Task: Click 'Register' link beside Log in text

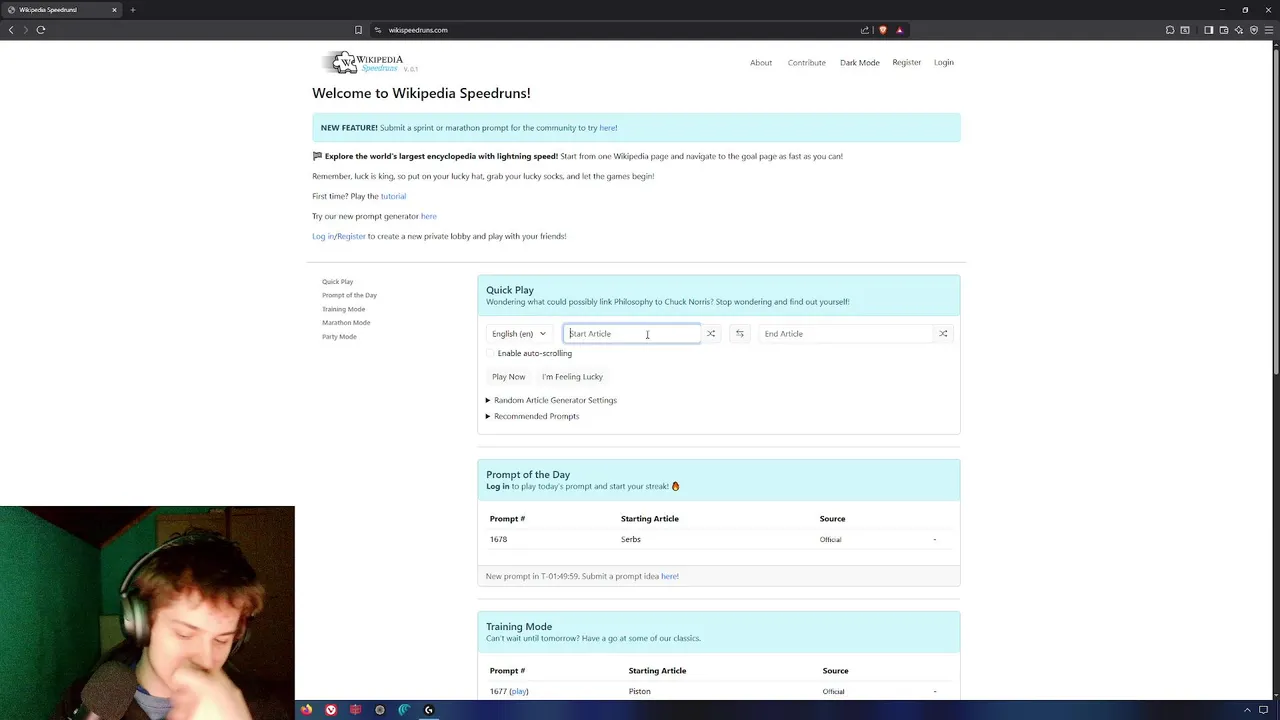Action: pyautogui.click(x=351, y=236)
